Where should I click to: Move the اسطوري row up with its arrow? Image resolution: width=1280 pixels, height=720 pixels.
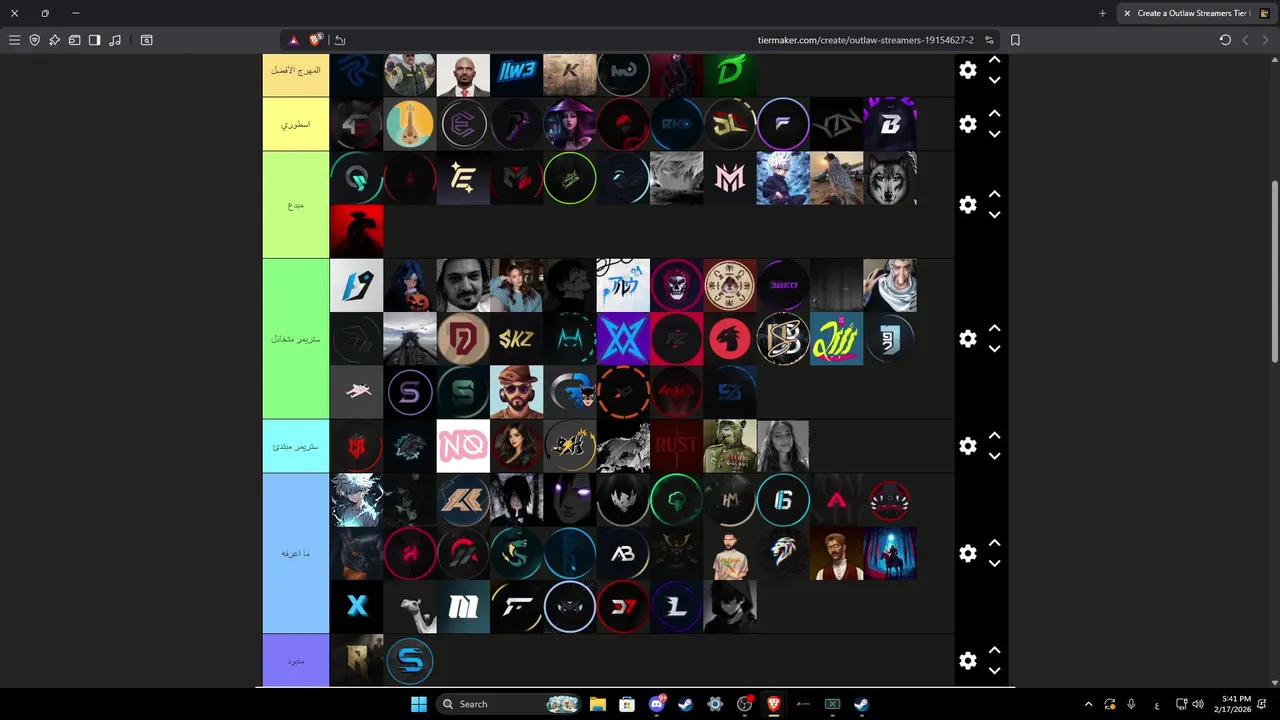coord(994,114)
